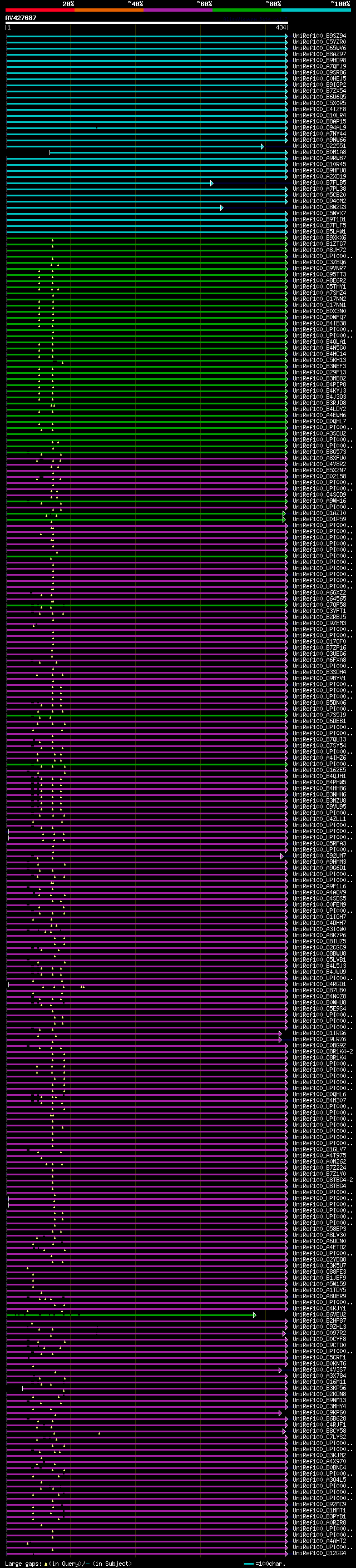Click the alignment arrow end for UniRef100_O22551
The width and height of the screenshot is (356, 1568).
pos(263,146)
